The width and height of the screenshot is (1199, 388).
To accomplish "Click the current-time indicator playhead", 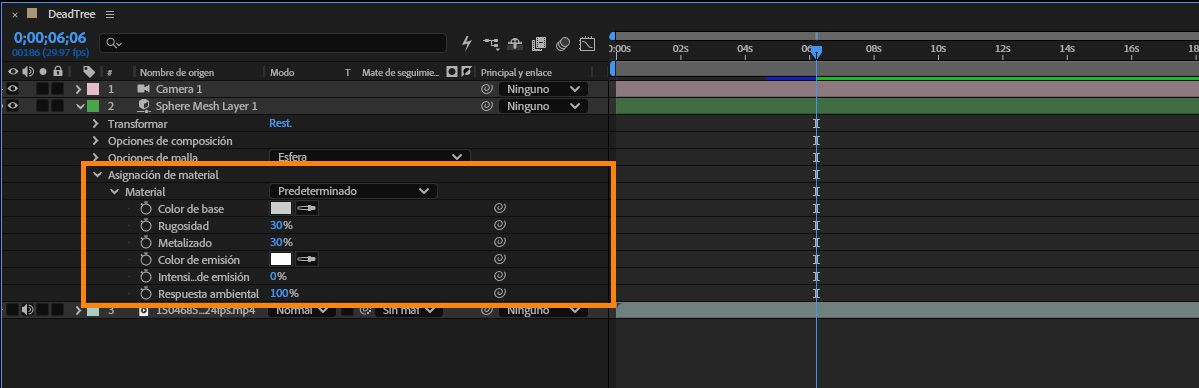I will (x=816, y=51).
